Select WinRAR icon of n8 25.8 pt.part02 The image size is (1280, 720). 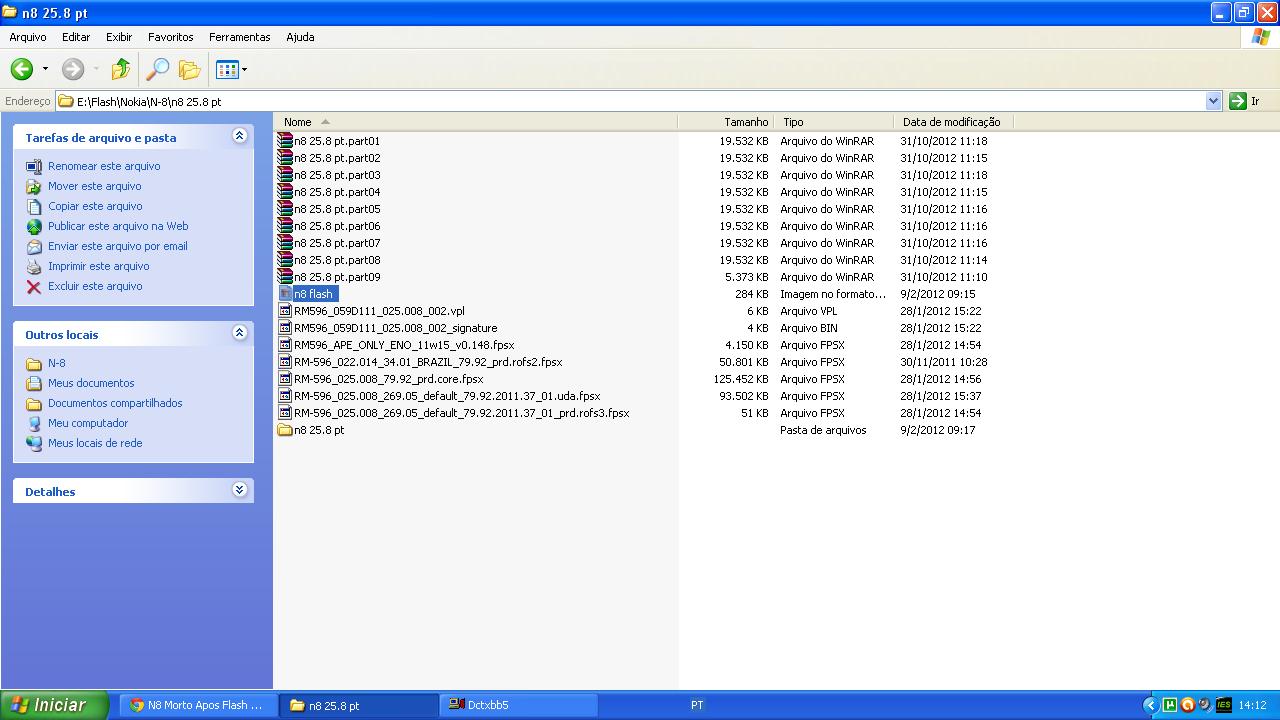click(x=285, y=158)
